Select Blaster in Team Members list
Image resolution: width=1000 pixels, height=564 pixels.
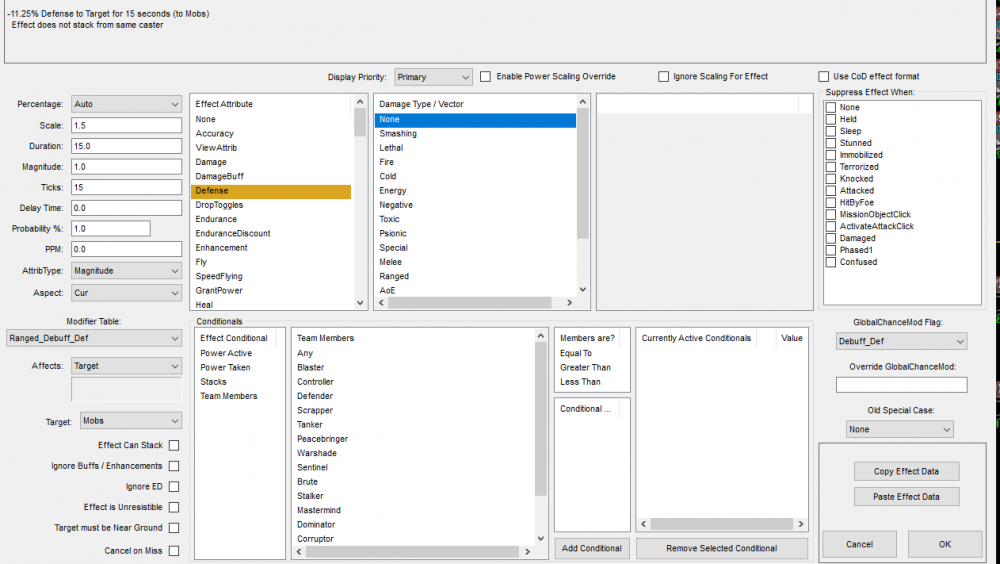click(x=310, y=367)
